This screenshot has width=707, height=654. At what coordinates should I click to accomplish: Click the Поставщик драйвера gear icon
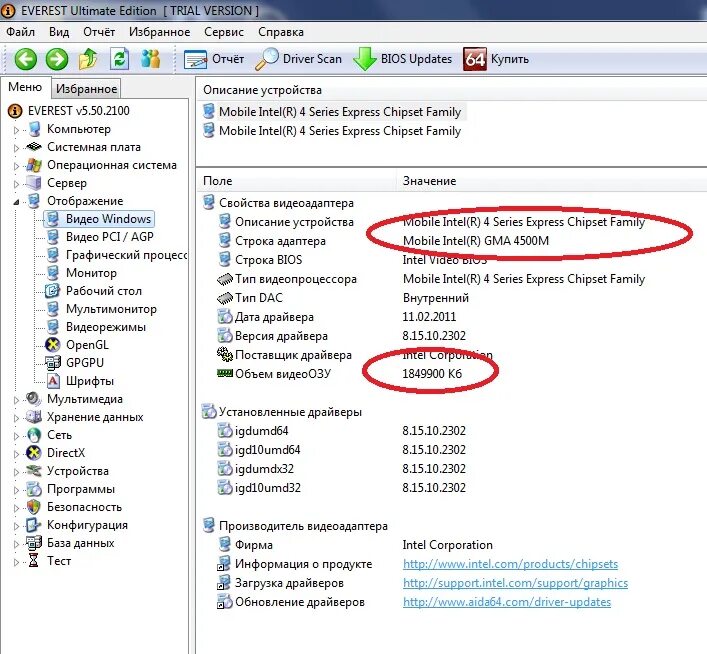(x=225, y=354)
